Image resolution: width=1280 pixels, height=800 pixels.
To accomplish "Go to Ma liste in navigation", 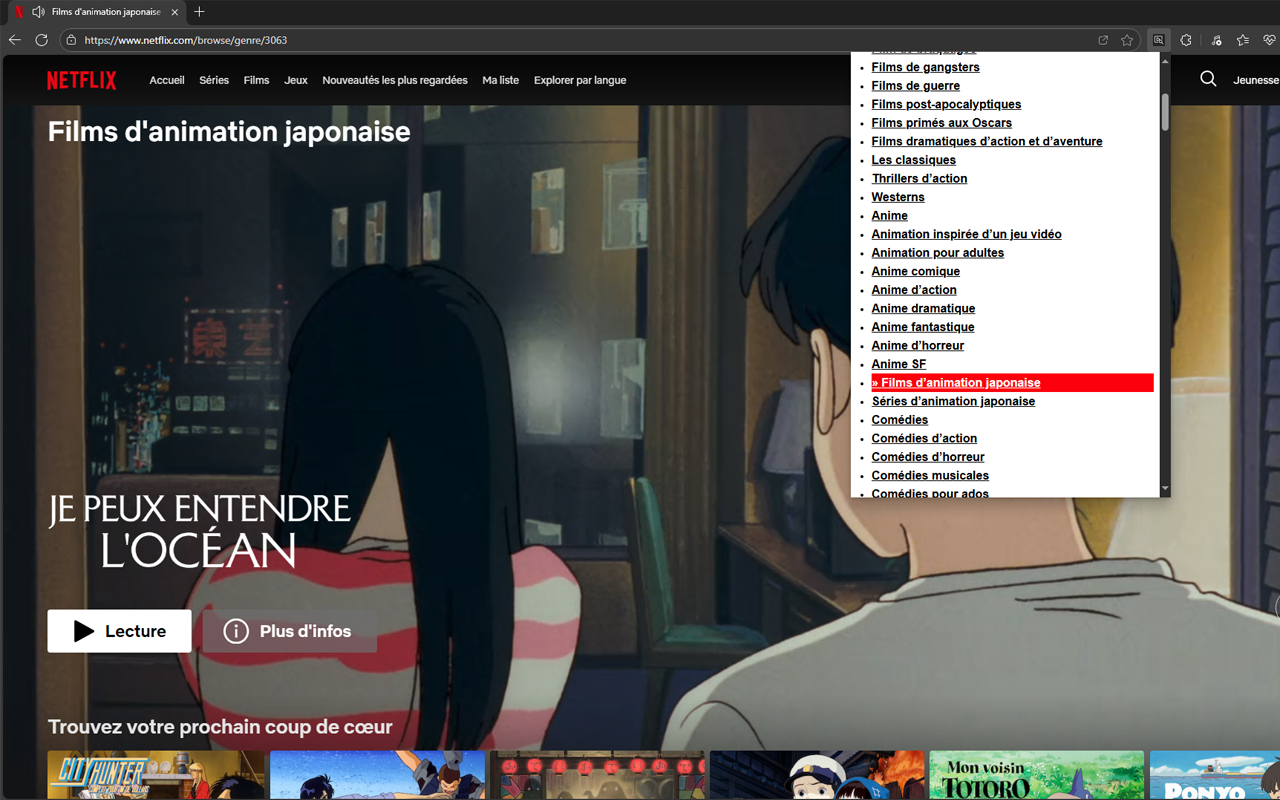I will 500,80.
